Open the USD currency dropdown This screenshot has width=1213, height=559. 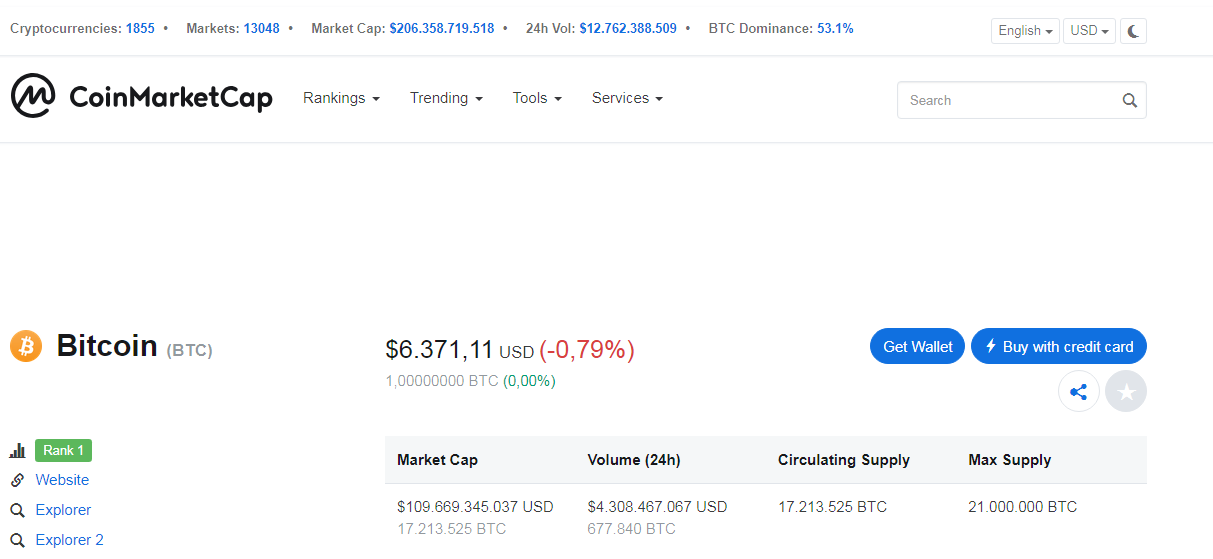pyautogui.click(x=1088, y=31)
